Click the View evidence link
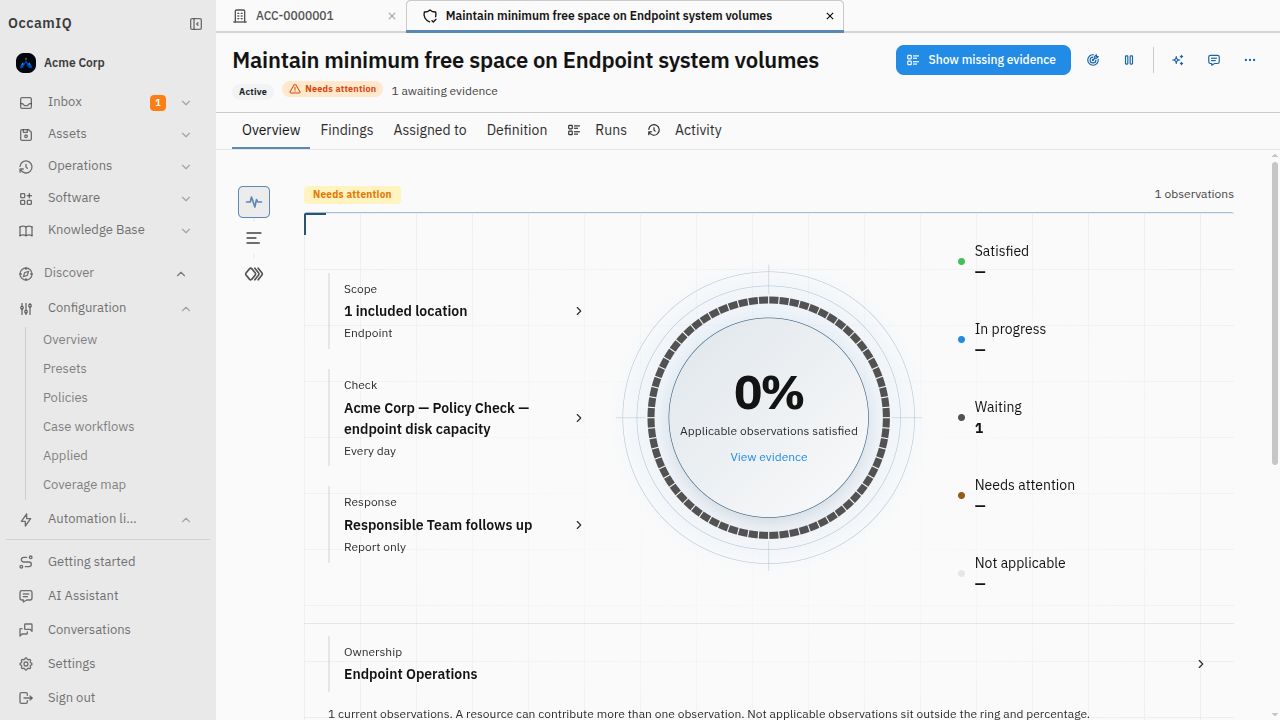This screenshot has width=1280, height=720. point(769,457)
